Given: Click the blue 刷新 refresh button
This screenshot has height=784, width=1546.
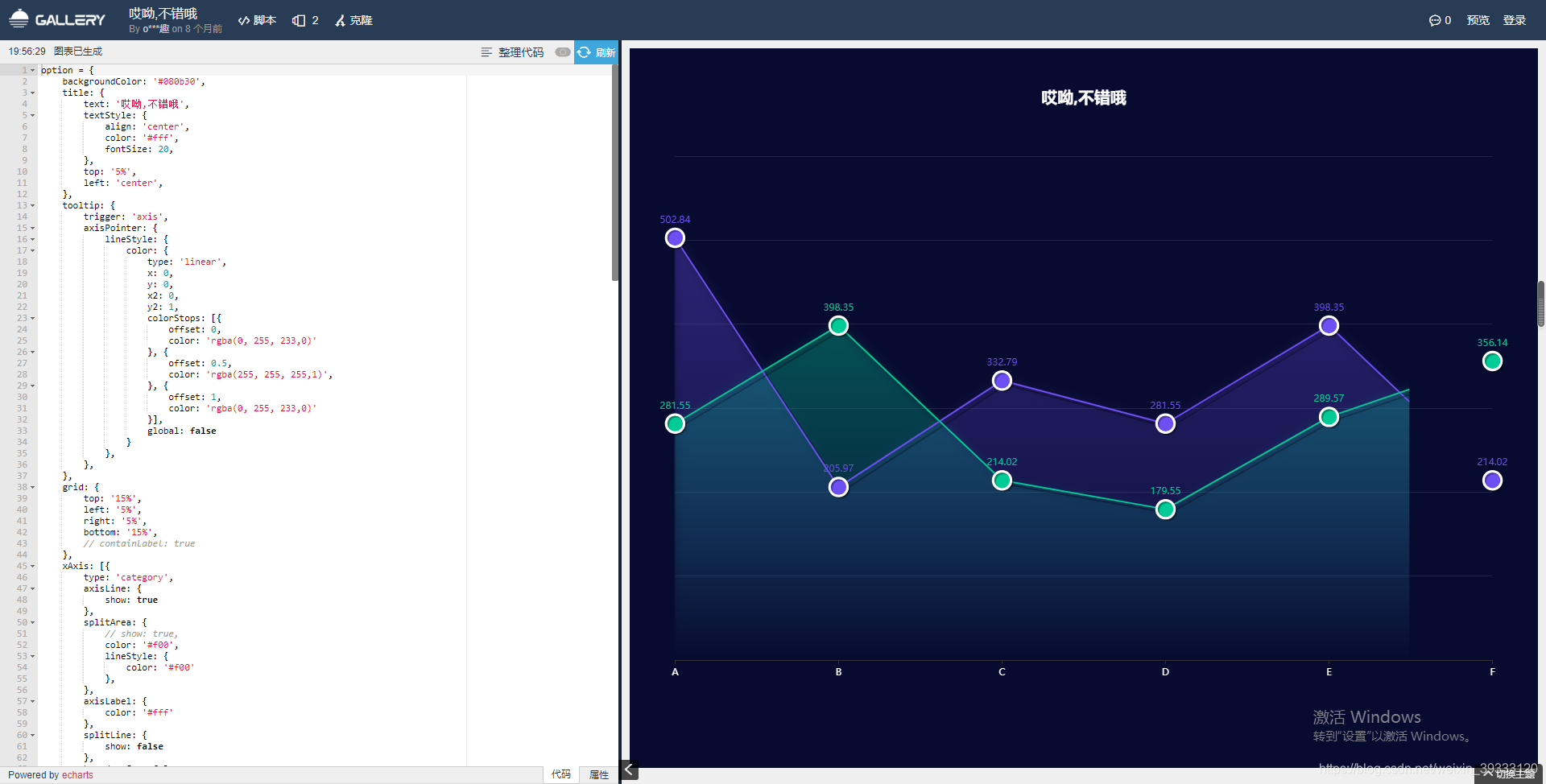Looking at the screenshot, I should [x=597, y=52].
